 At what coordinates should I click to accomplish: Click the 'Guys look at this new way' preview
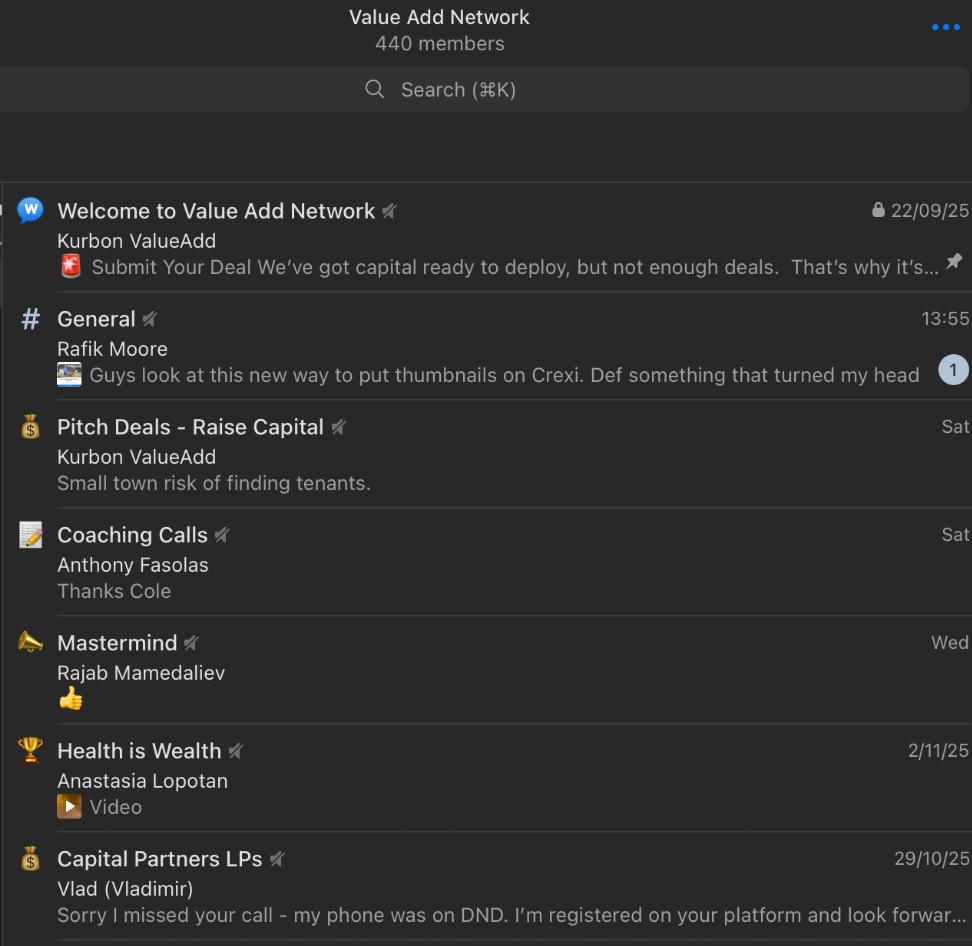tap(504, 375)
